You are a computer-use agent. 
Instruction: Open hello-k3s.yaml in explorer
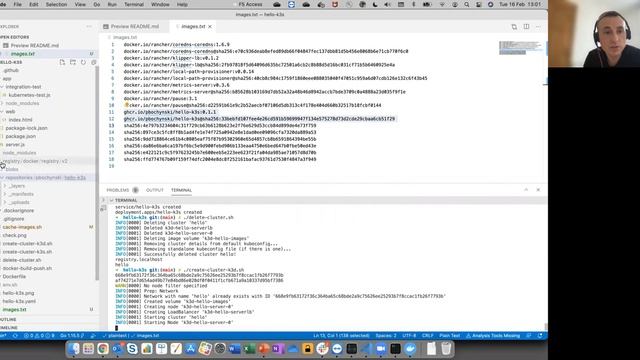tap(19, 301)
